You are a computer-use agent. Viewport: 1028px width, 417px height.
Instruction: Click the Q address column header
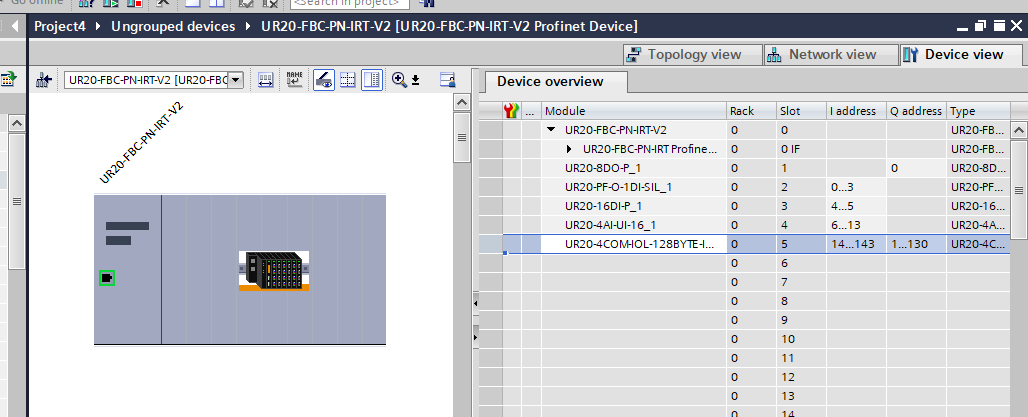tap(917, 111)
